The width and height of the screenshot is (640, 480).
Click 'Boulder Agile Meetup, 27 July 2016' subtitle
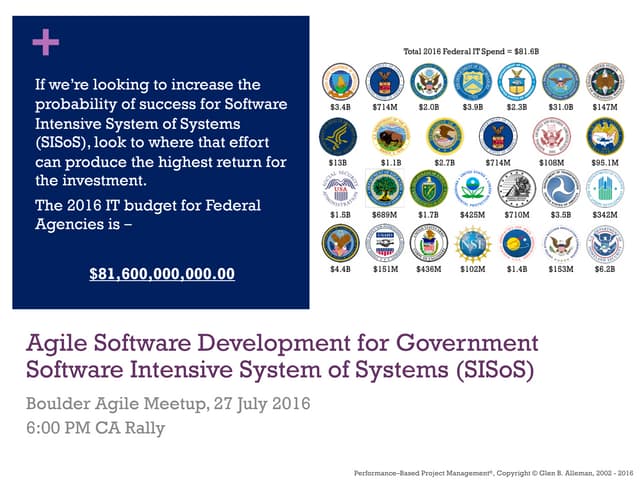168,404
